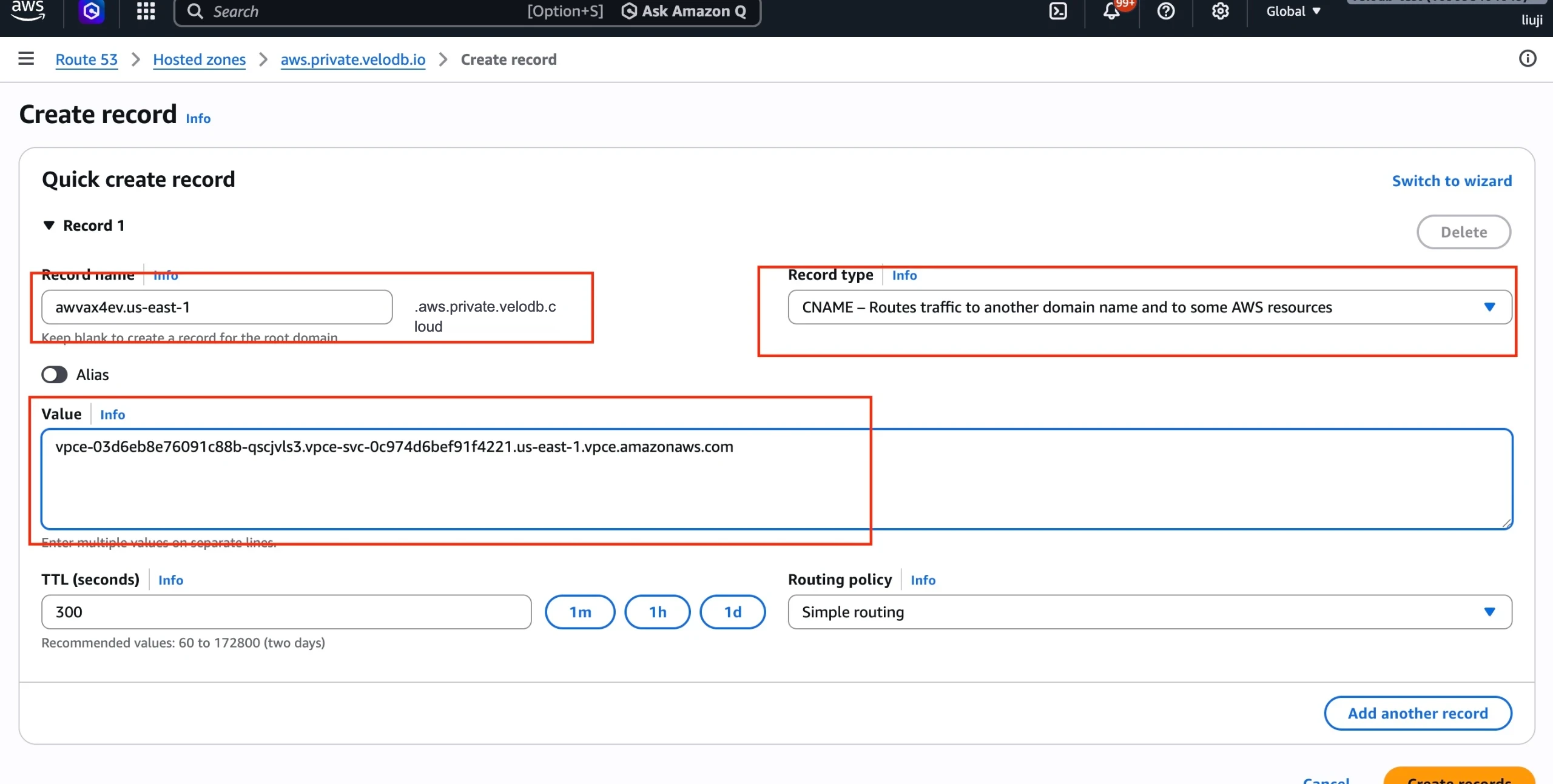
Task: Go to Hosted zones breadcrumb
Action: click(x=199, y=59)
